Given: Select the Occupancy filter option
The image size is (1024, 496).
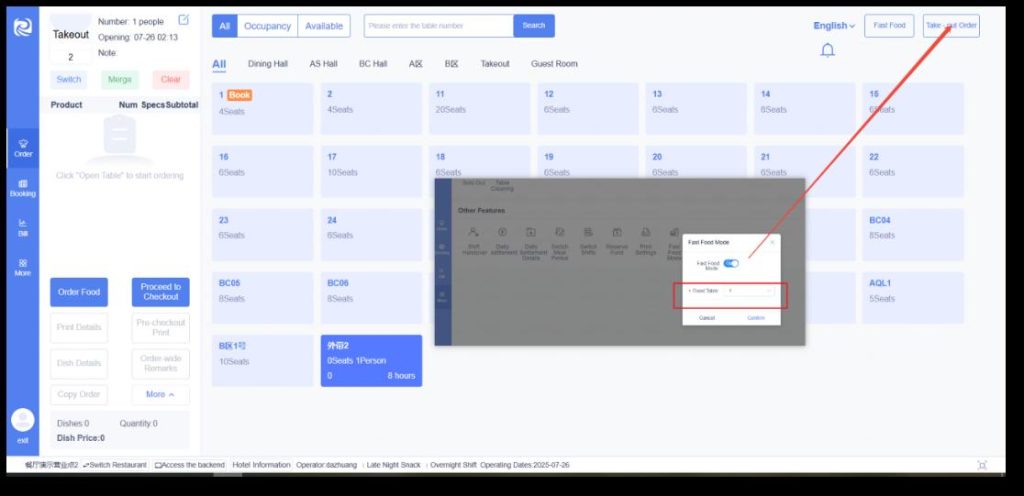Looking at the screenshot, I should pyautogui.click(x=267, y=26).
